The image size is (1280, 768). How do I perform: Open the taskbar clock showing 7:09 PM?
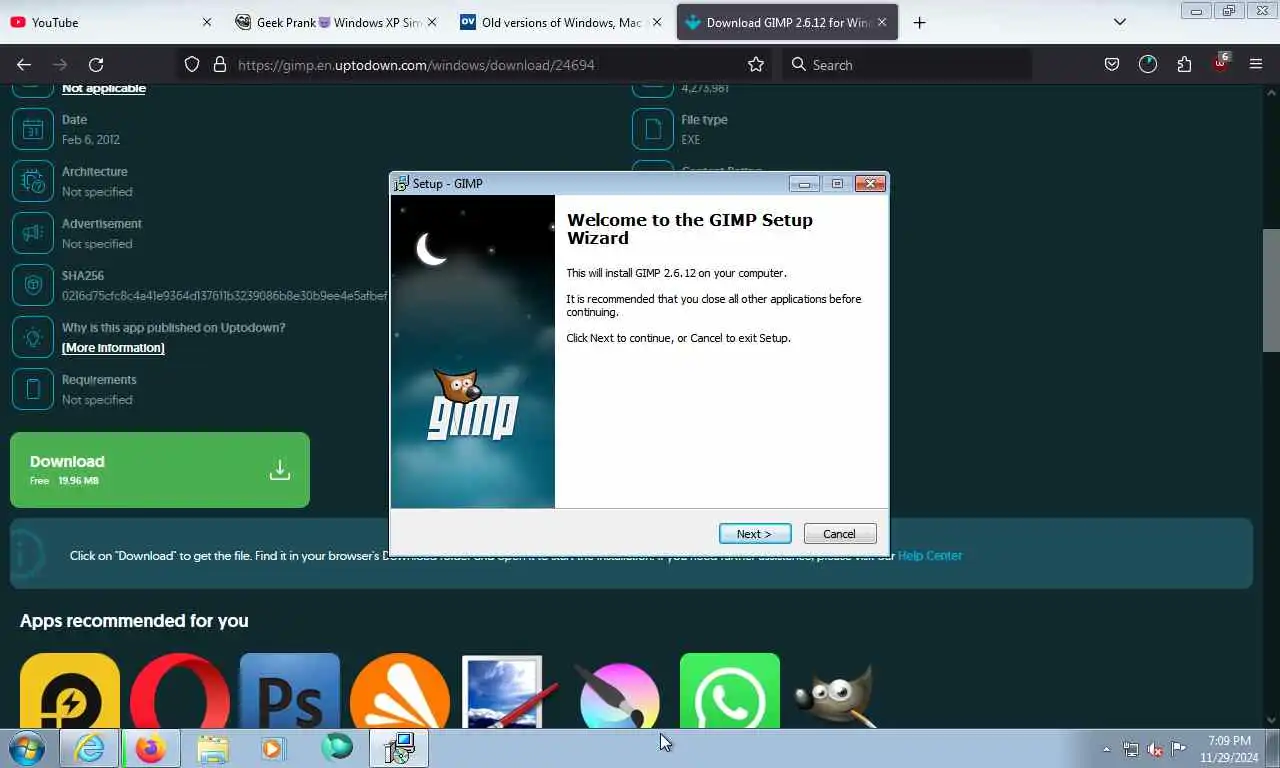(1229, 749)
